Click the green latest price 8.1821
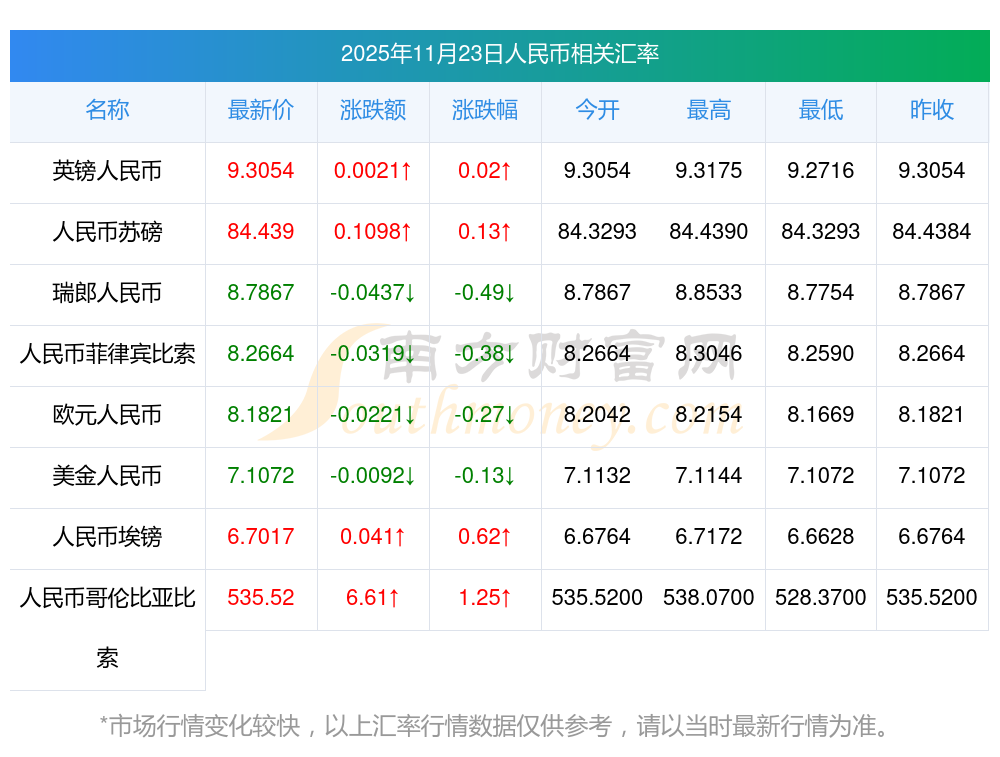Image resolution: width=1000 pixels, height=757 pixels. (x=261, y=415)
